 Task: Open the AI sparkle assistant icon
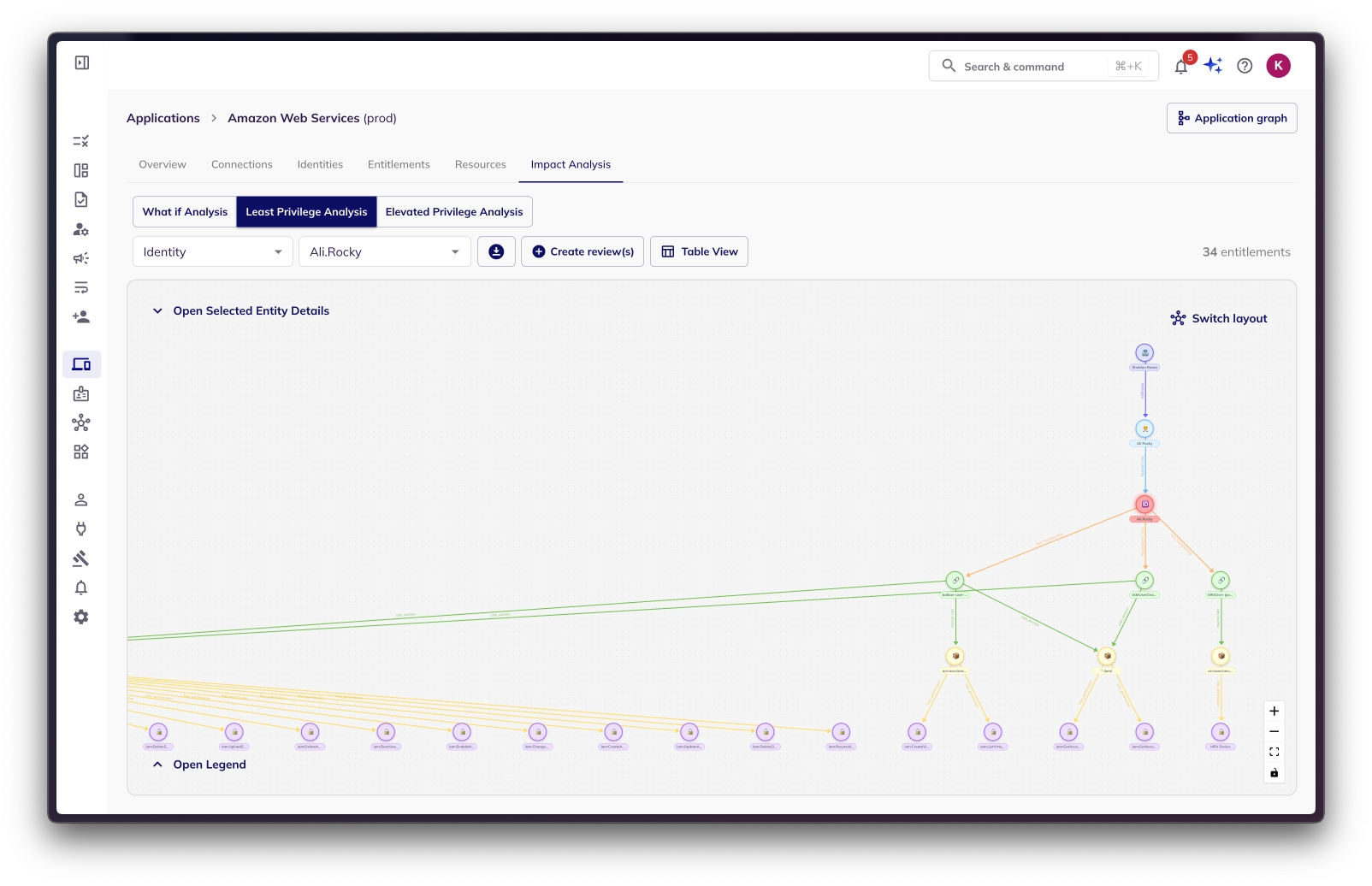1213,66
